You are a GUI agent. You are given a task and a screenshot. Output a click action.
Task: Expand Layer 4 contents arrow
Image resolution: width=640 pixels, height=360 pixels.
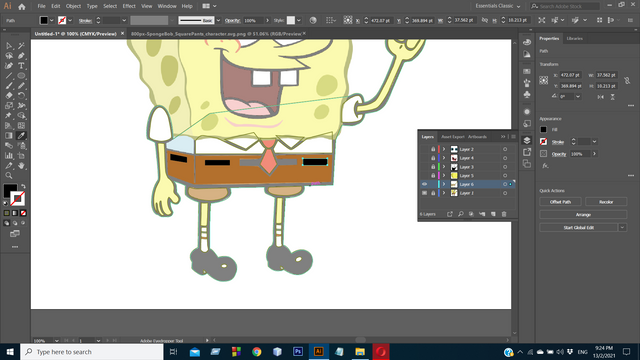[444, 158]
